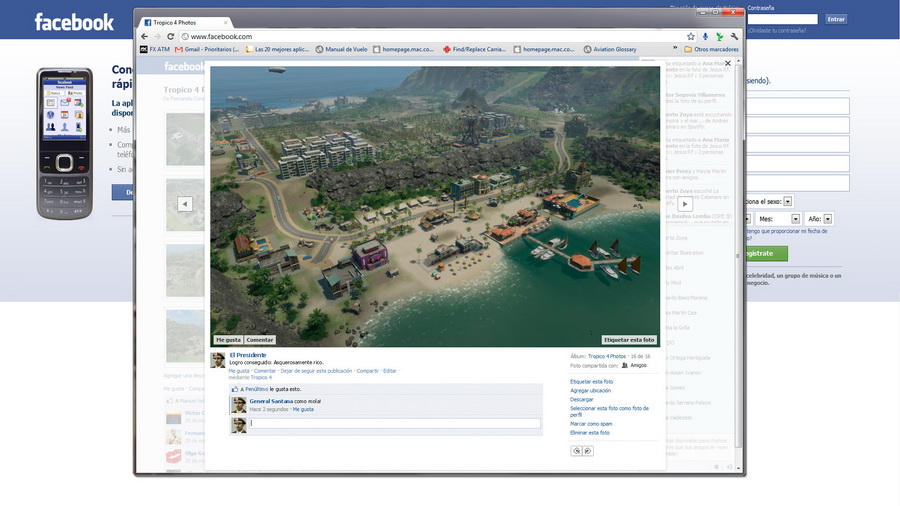The height and width of the screenshot is (506, 900).
Task: Open General Santana's profile link
Action: click(x=271, y=401)
